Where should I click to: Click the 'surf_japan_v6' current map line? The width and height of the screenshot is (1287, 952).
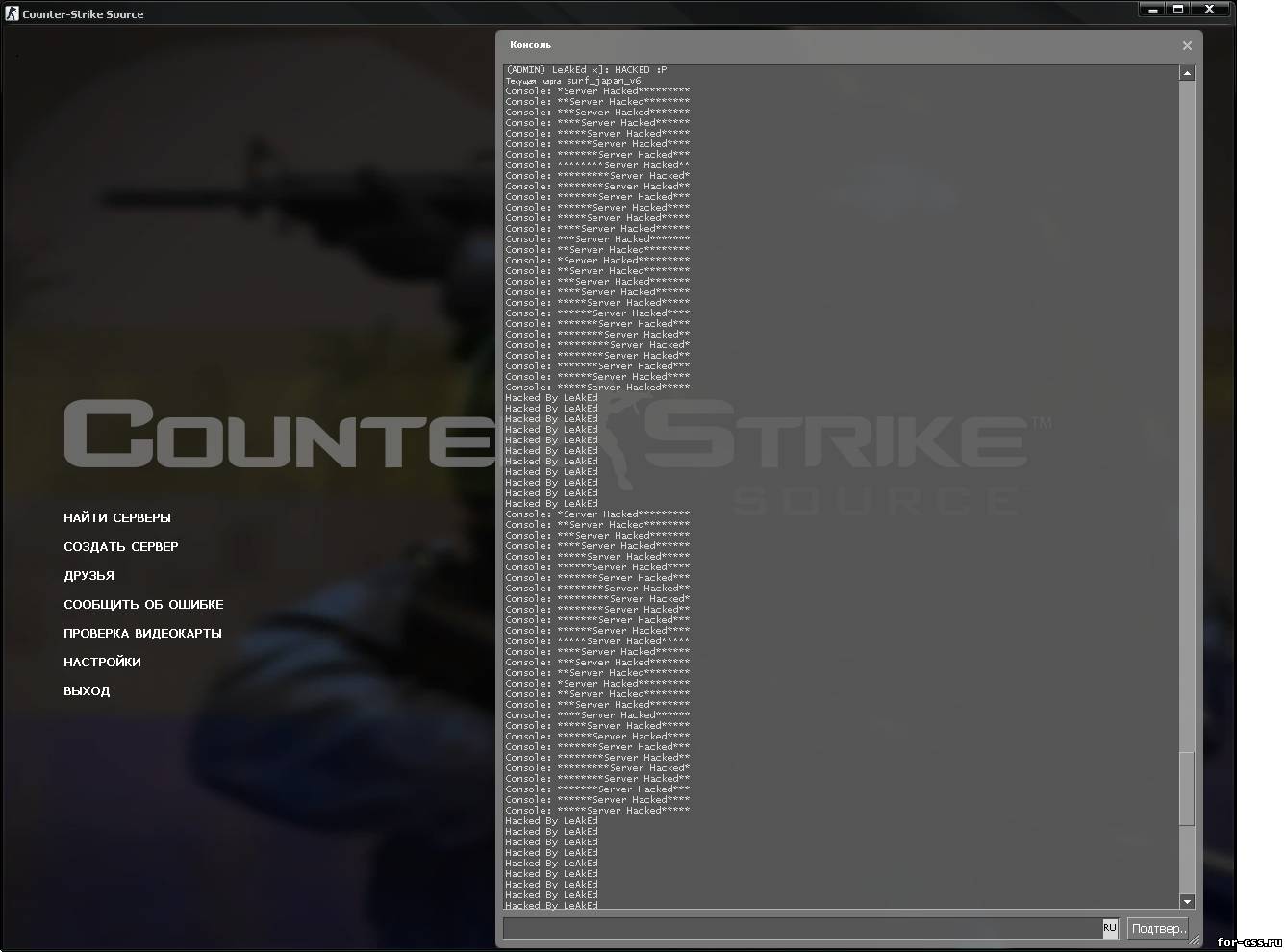point(573,81)
